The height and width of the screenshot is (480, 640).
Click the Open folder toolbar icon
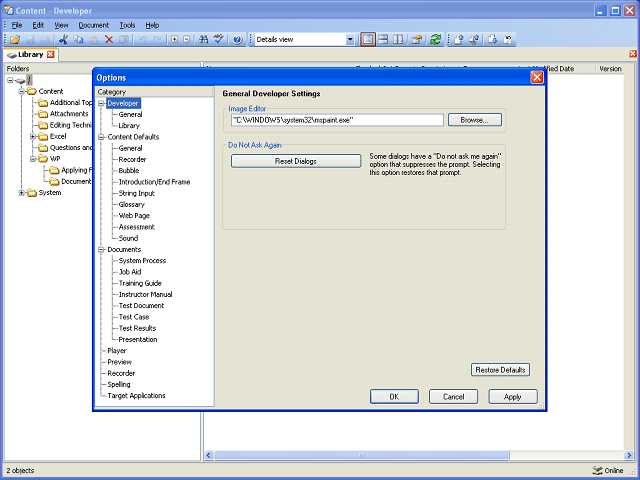(15, 40)
